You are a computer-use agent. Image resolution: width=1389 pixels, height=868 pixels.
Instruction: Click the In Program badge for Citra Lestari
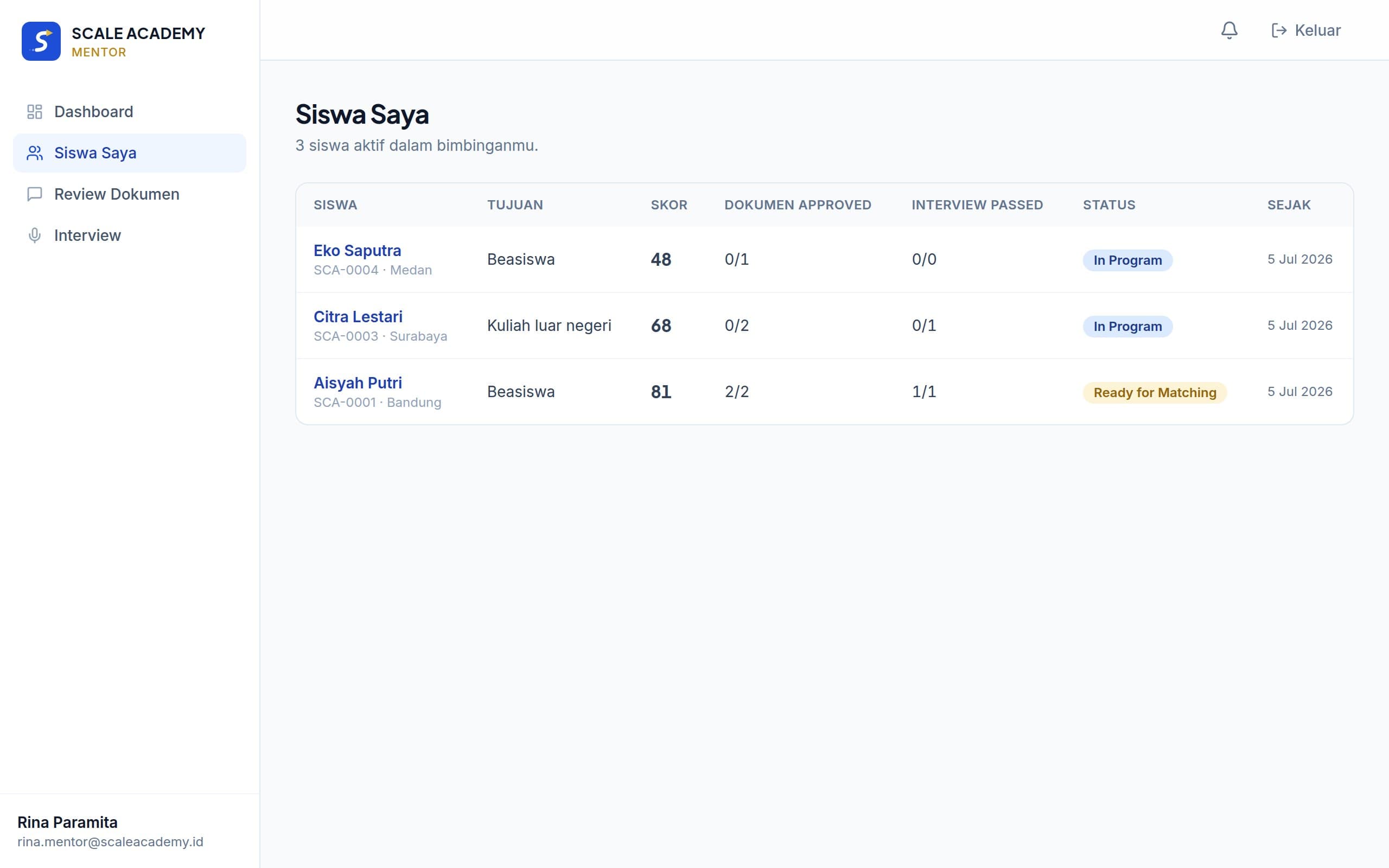coord(1127,326)
